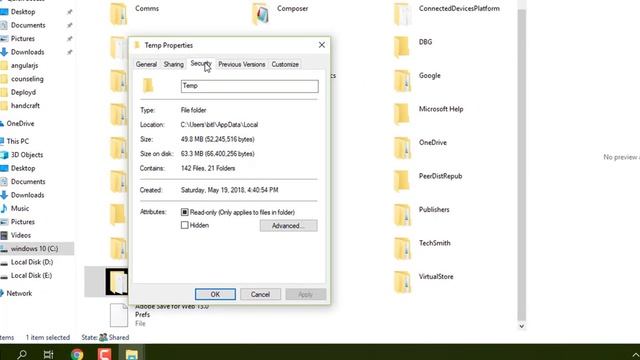Confirm with the OK button
Image resolution: width=640 pixels, height=360 pixels.
point(215,294)
